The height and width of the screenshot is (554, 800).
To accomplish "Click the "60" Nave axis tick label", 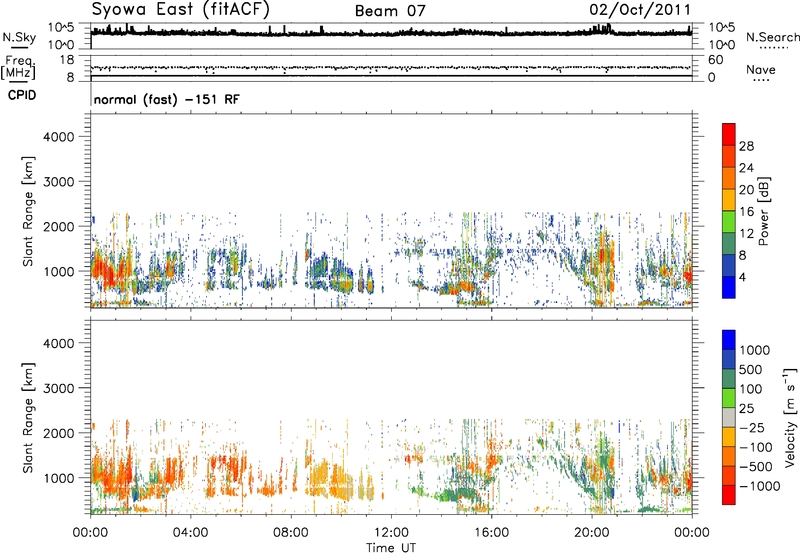I will coord(716,60).
